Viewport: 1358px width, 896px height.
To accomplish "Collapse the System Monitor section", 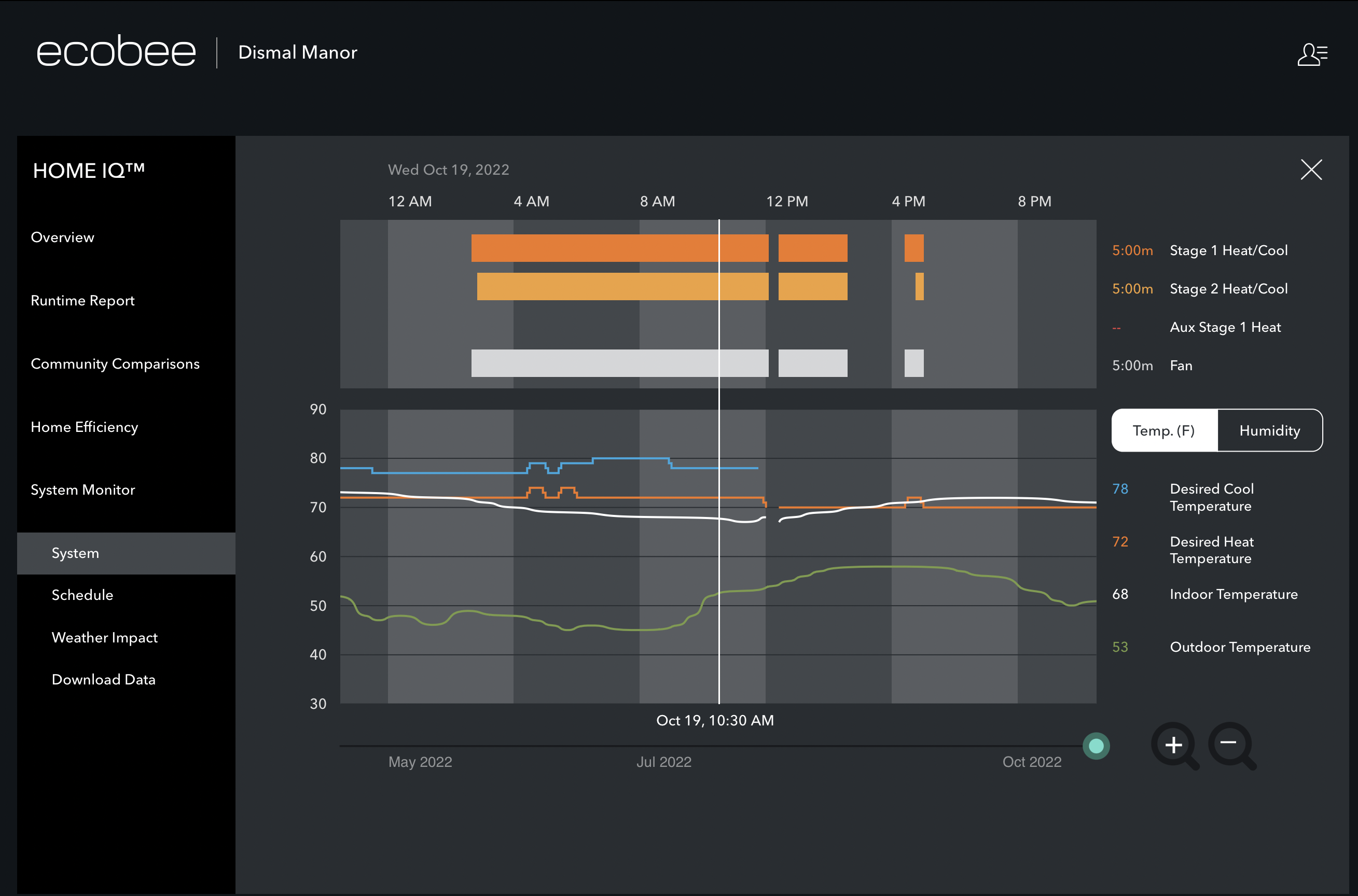I will (83, 489).
